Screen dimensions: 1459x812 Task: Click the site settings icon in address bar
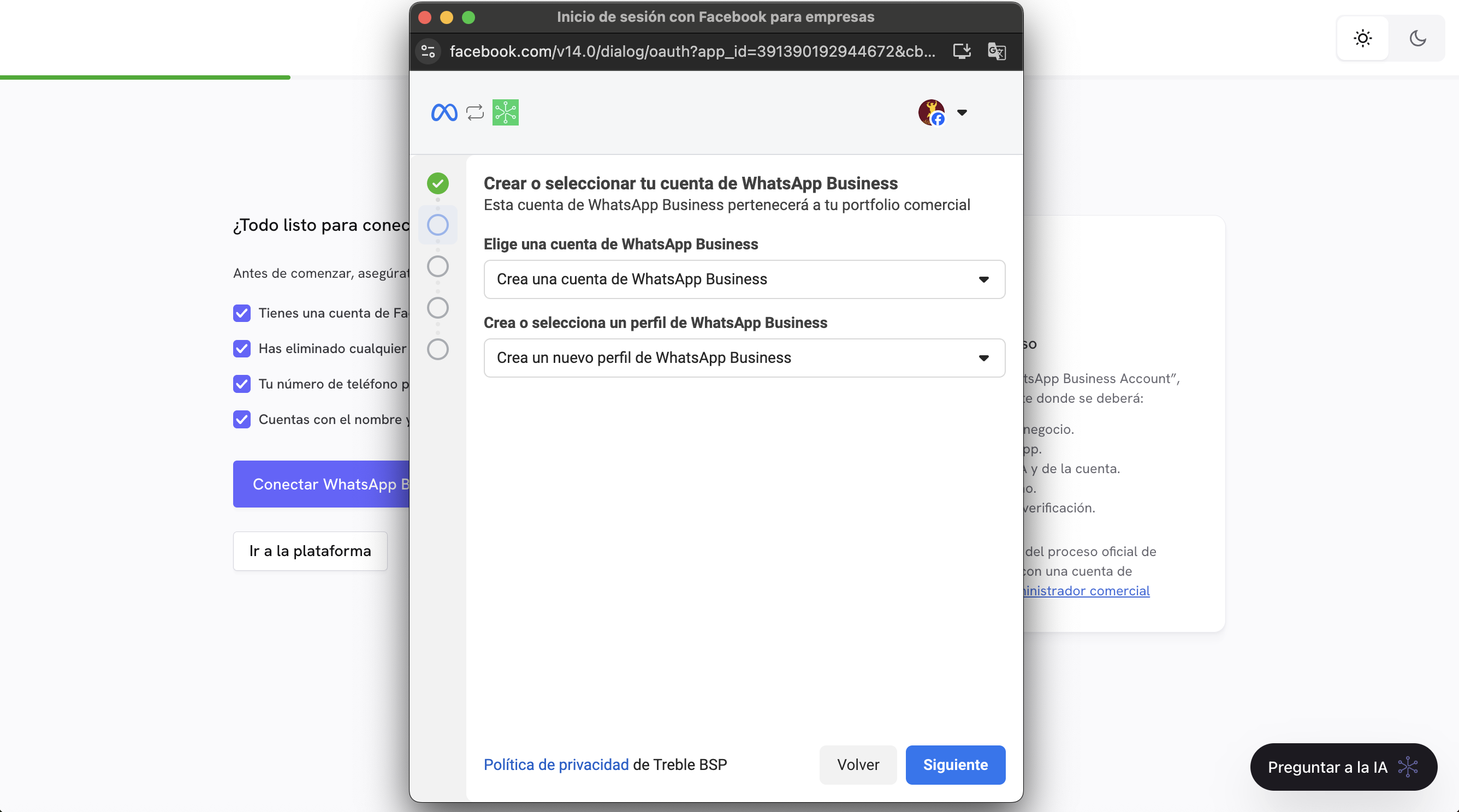pyautogui.click(x=428, y=51)
